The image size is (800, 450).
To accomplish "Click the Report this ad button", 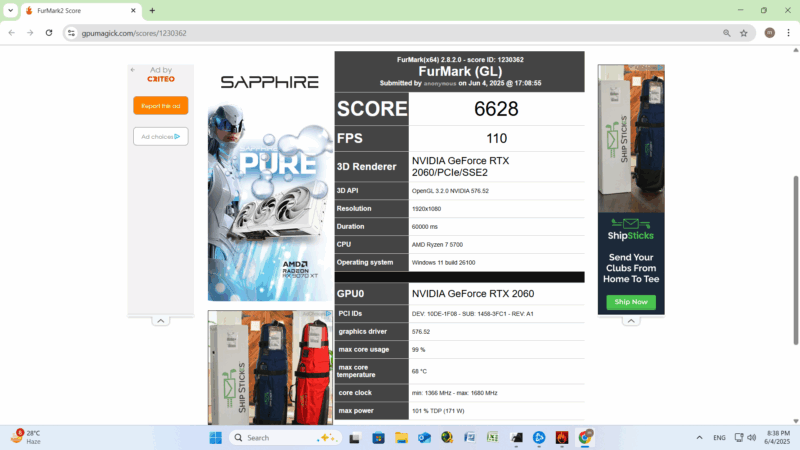I will 161,106.
